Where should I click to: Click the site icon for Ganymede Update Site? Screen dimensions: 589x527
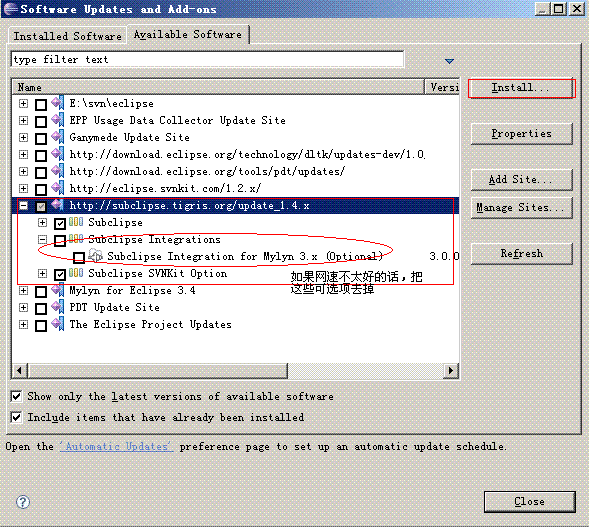57,137
